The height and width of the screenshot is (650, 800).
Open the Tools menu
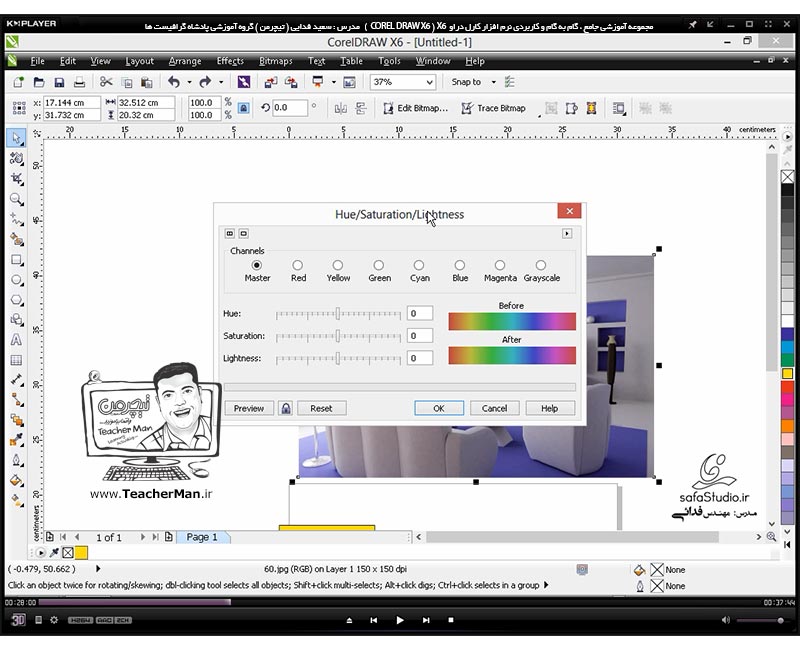pos(389,61)
